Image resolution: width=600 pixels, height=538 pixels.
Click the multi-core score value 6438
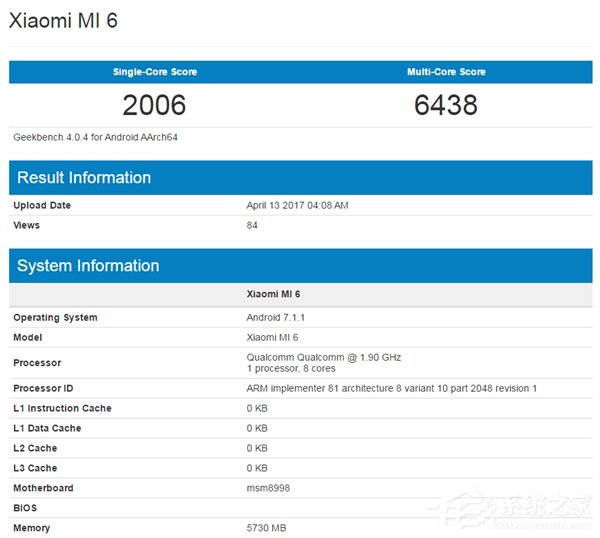point(446,105)
